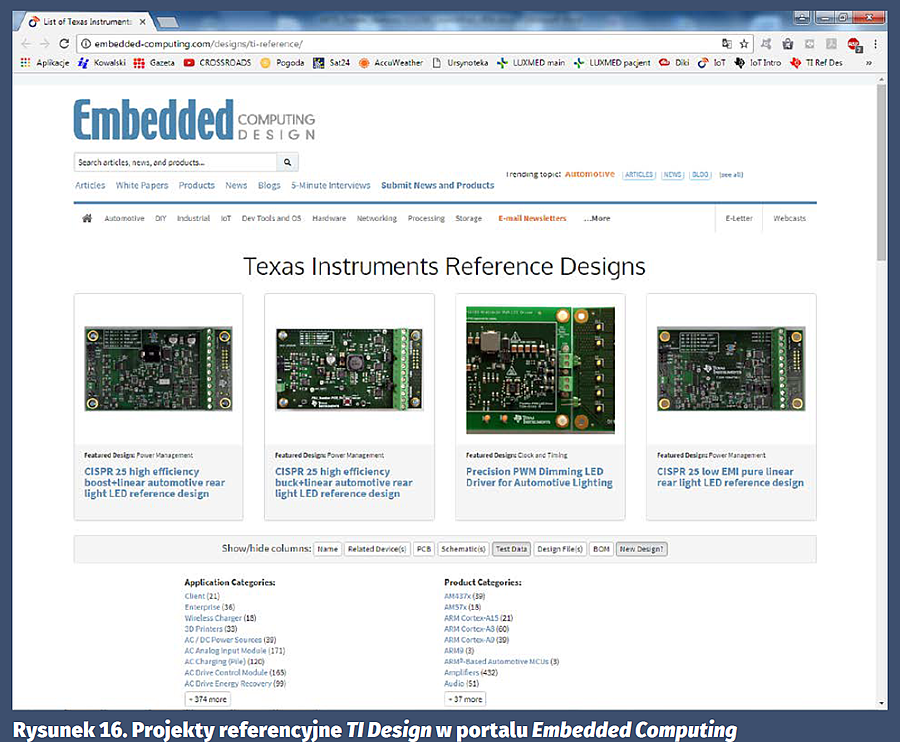The width and height of the screenshot is (900, 742).
Task: Click the 'Search articles, news, and products' field
Action: 174,162
